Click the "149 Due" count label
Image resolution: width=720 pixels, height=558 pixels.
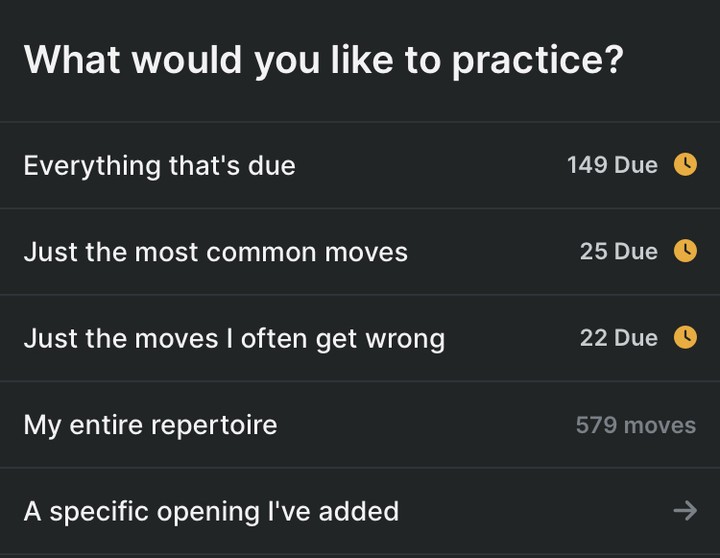[612, 165]
